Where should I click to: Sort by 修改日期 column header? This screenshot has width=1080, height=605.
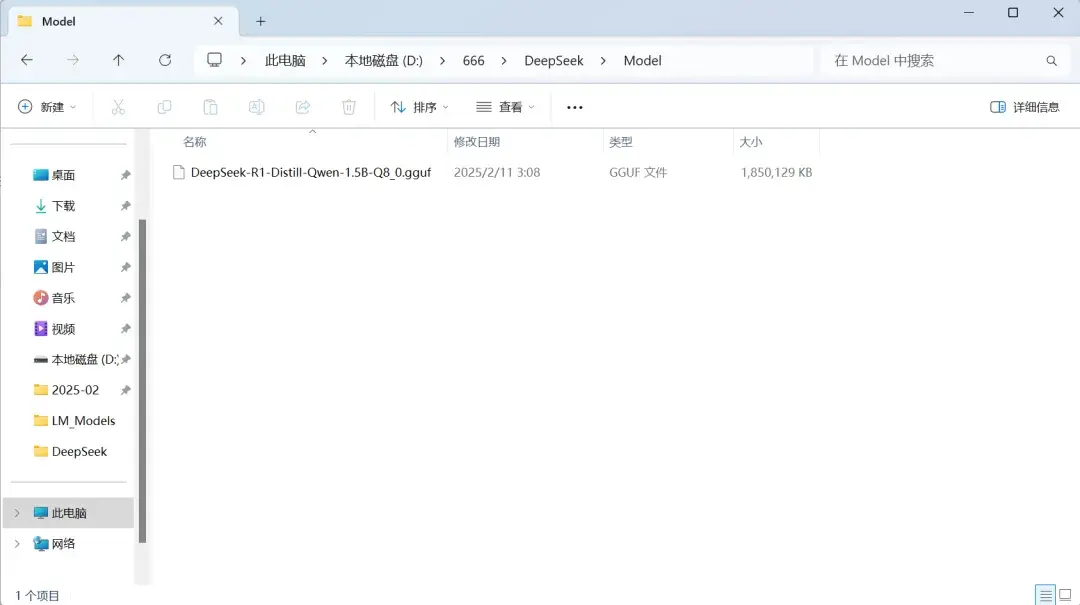[477, 142]
